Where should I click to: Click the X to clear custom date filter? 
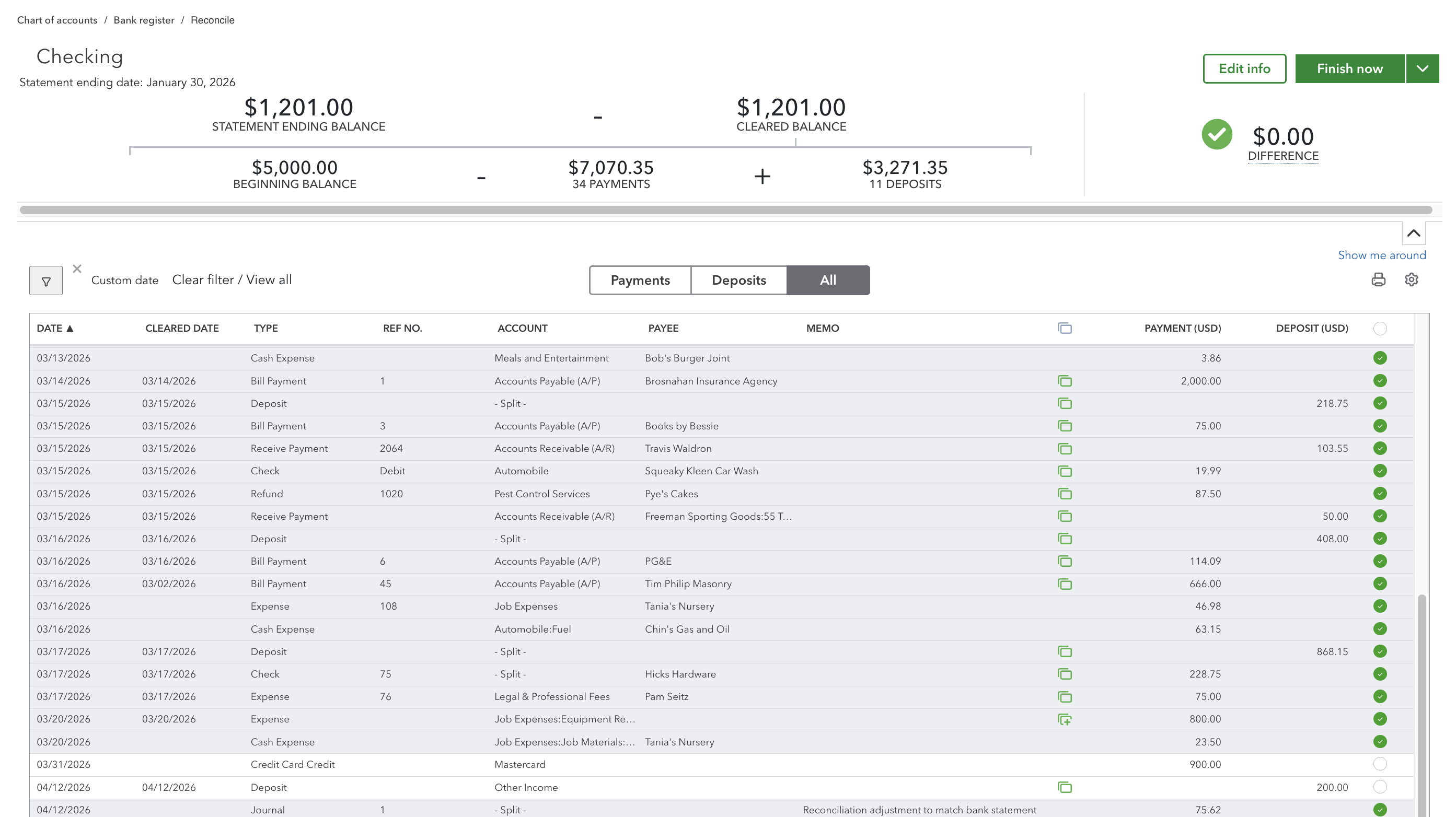point(77,269)
